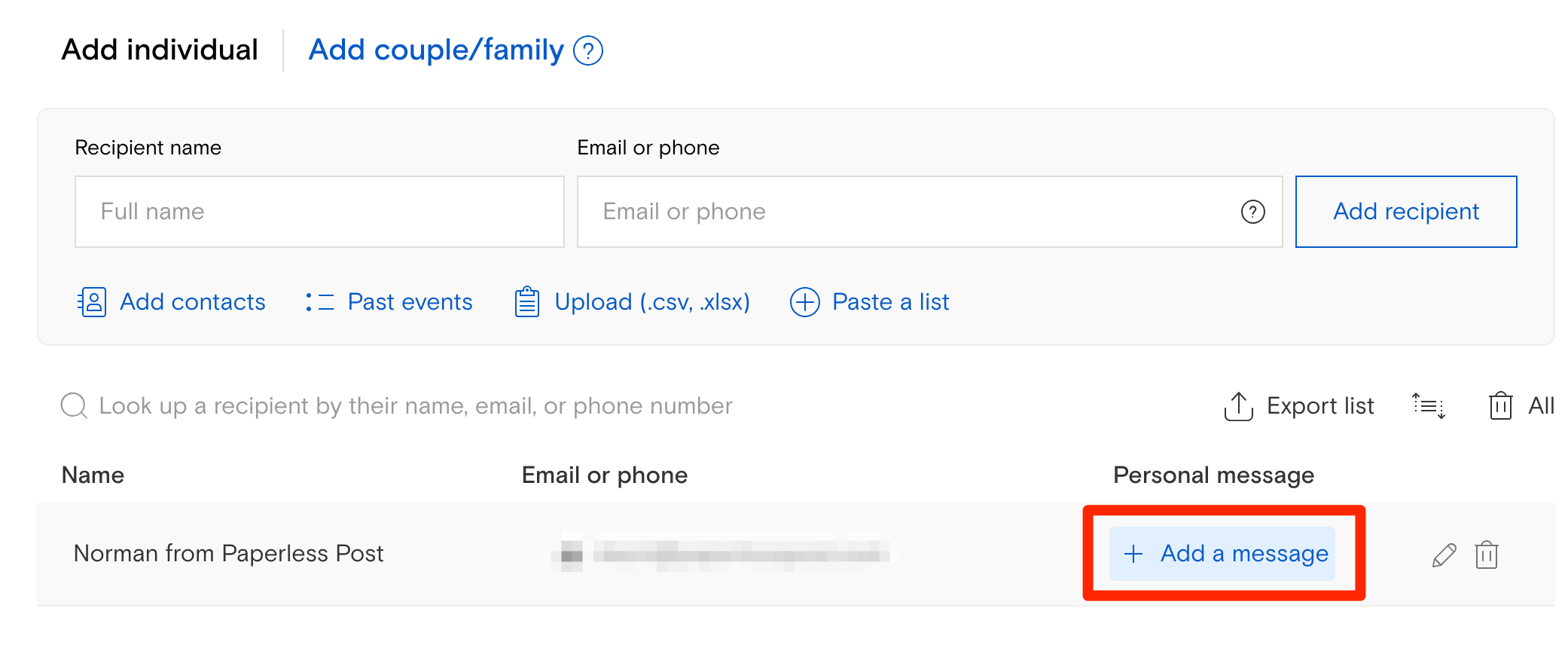Remove Norman using the row trash icon

1487,554
